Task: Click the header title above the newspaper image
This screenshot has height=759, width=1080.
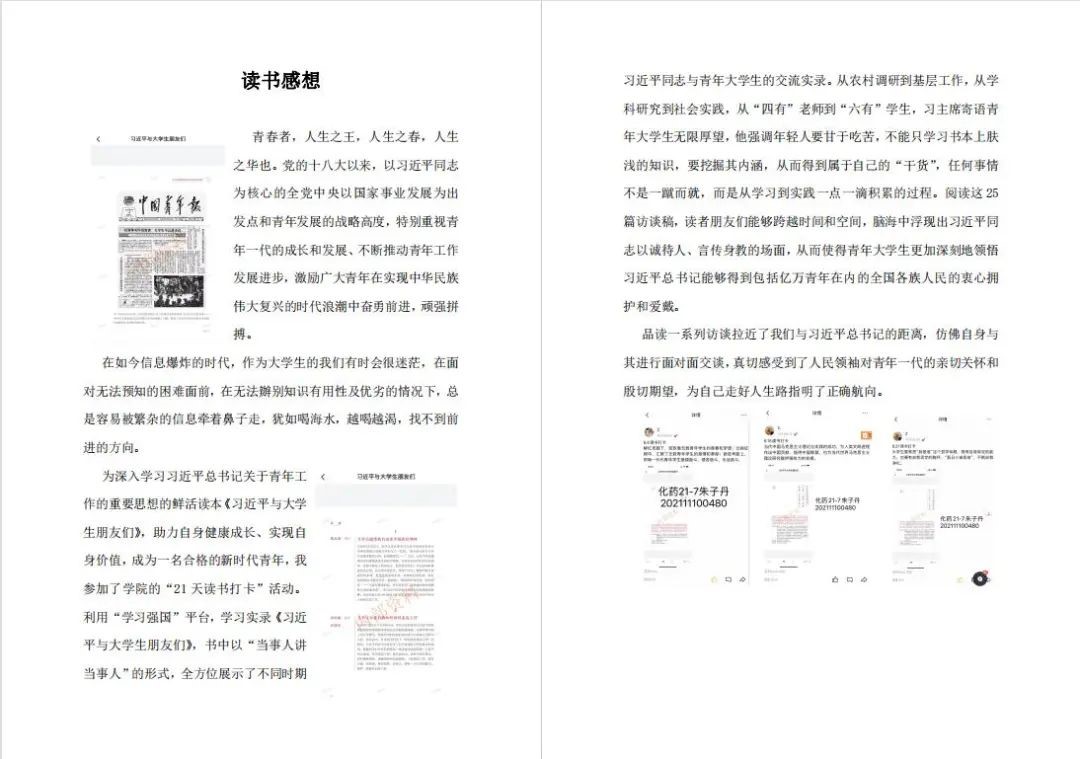Action: coord(158,138)
